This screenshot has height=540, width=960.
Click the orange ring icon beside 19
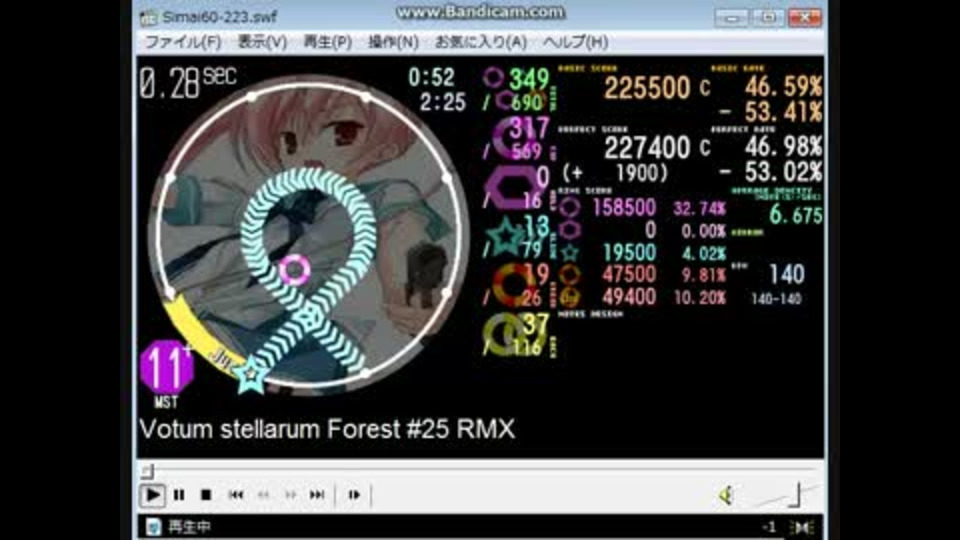click(513, 284)
